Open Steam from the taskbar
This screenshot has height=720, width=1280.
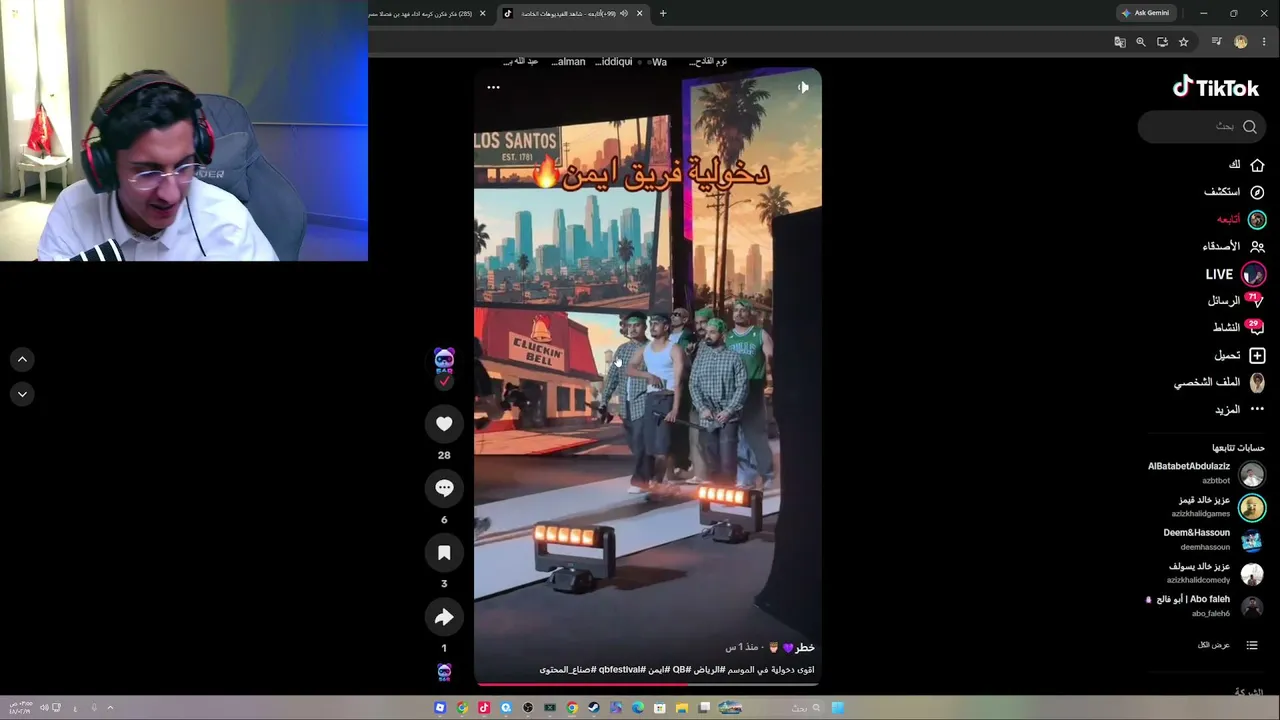click(594, 708)
